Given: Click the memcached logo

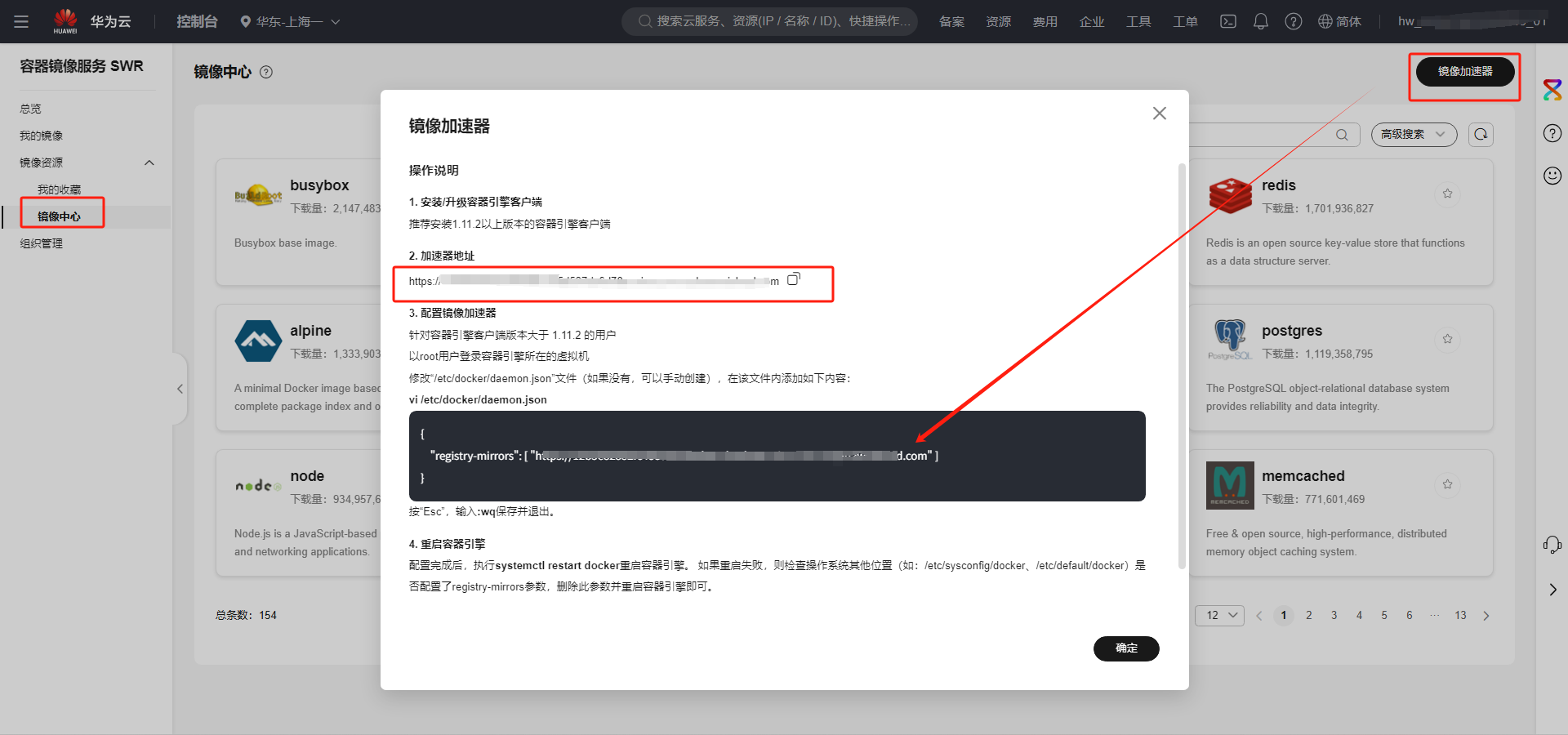Looking at the screenshot, I should click(x=1230, y=485).
